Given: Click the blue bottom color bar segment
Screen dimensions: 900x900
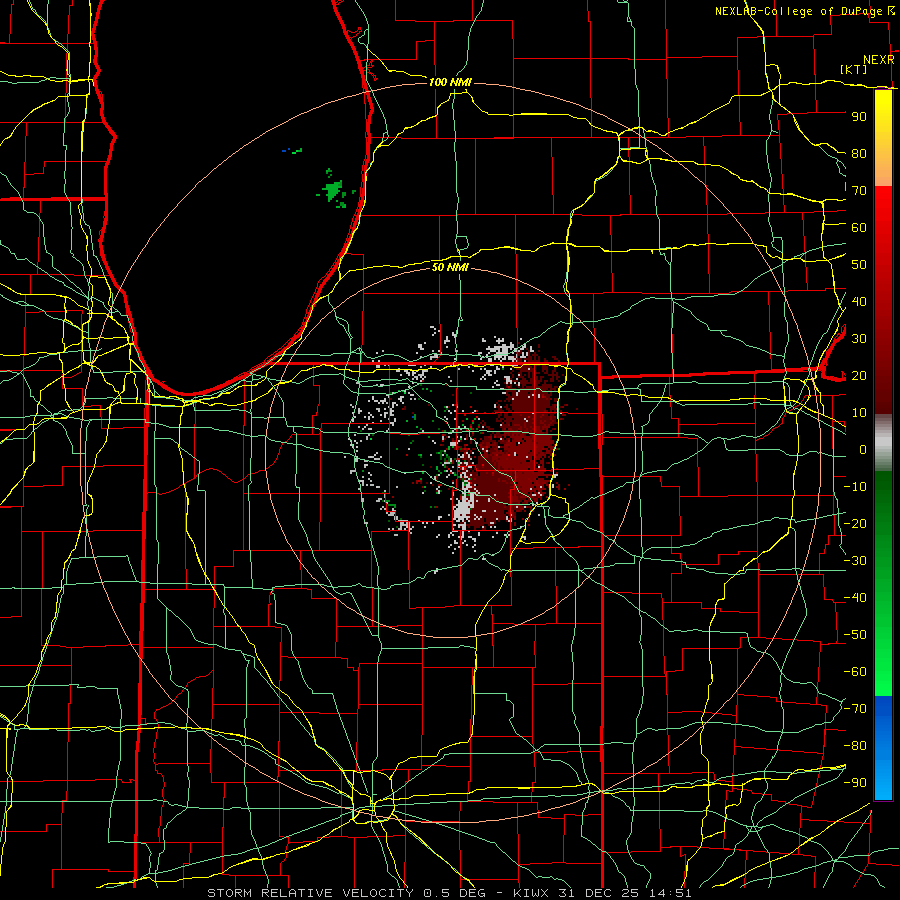Looking at the screenshot, I should point(883,748).
